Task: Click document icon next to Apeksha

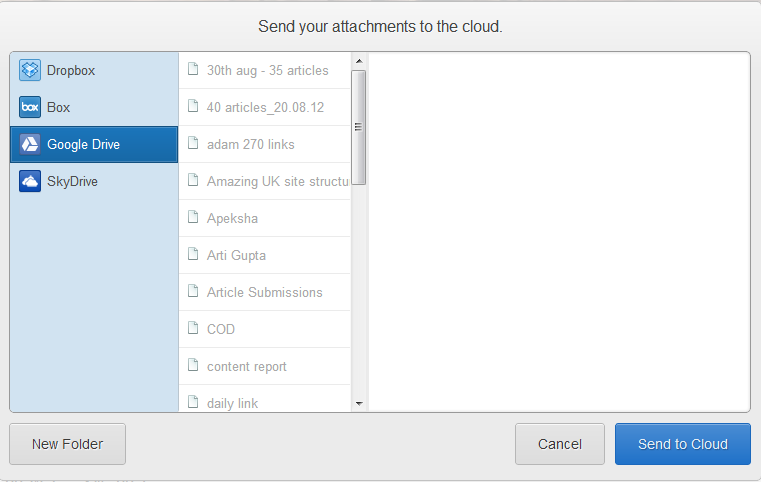Action: pos(193,217)
